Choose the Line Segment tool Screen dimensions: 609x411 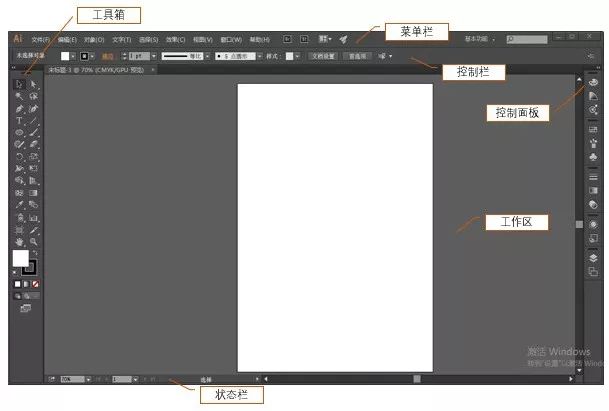pos(33,120)
